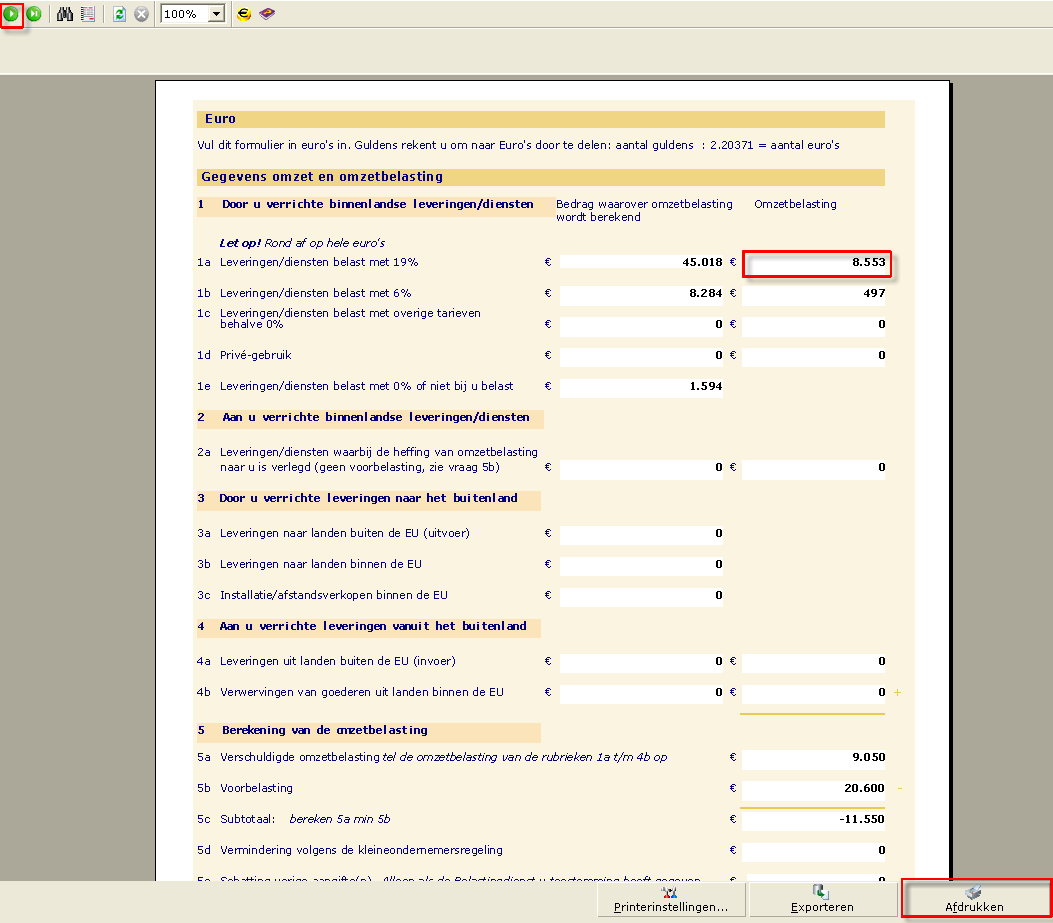Screen dimensions: 1053x923
Task: Open the zoom percentage dropdown arrow
Action: pos(216,13)
